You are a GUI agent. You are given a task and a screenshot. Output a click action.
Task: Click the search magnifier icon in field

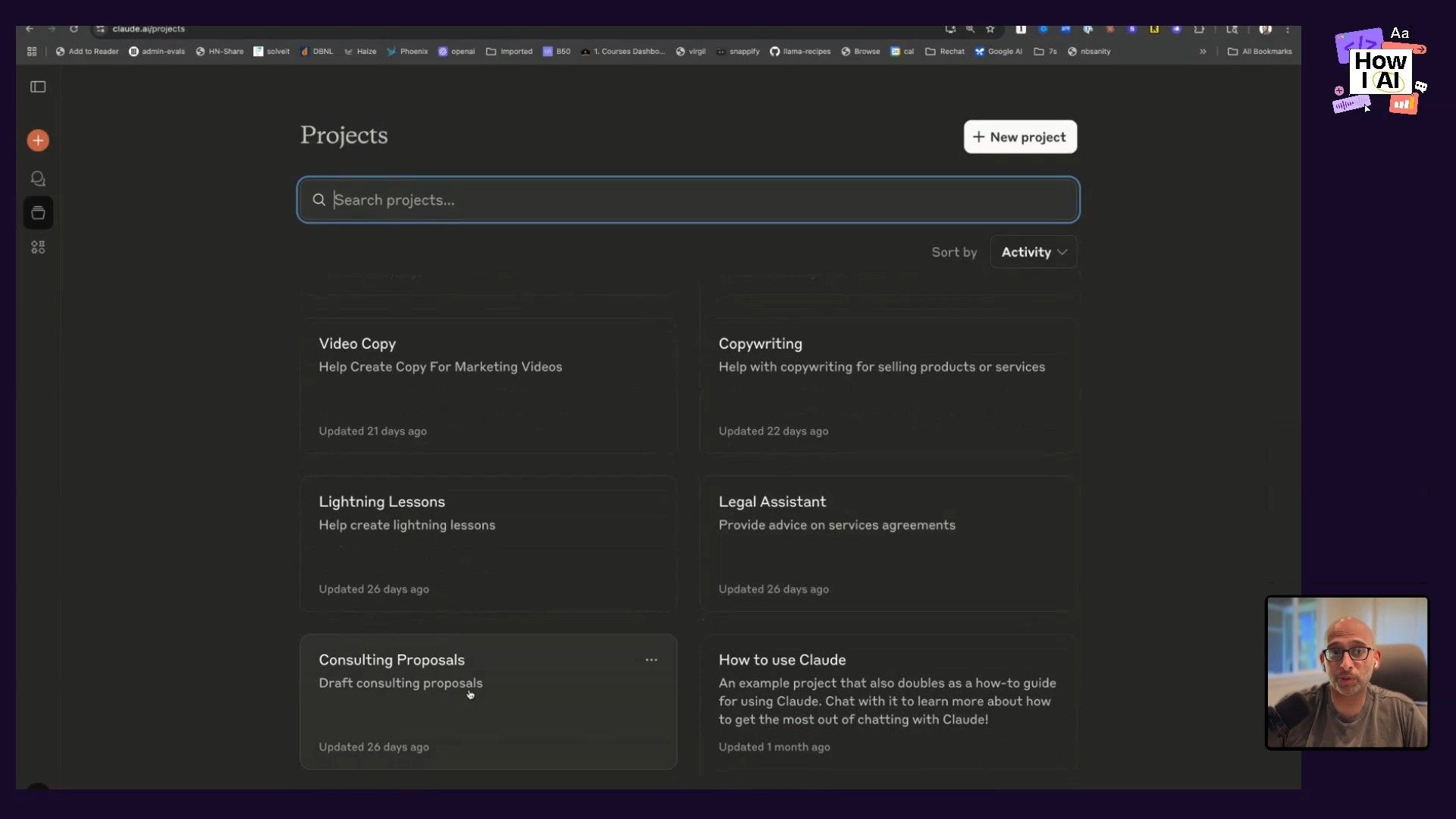319,199
